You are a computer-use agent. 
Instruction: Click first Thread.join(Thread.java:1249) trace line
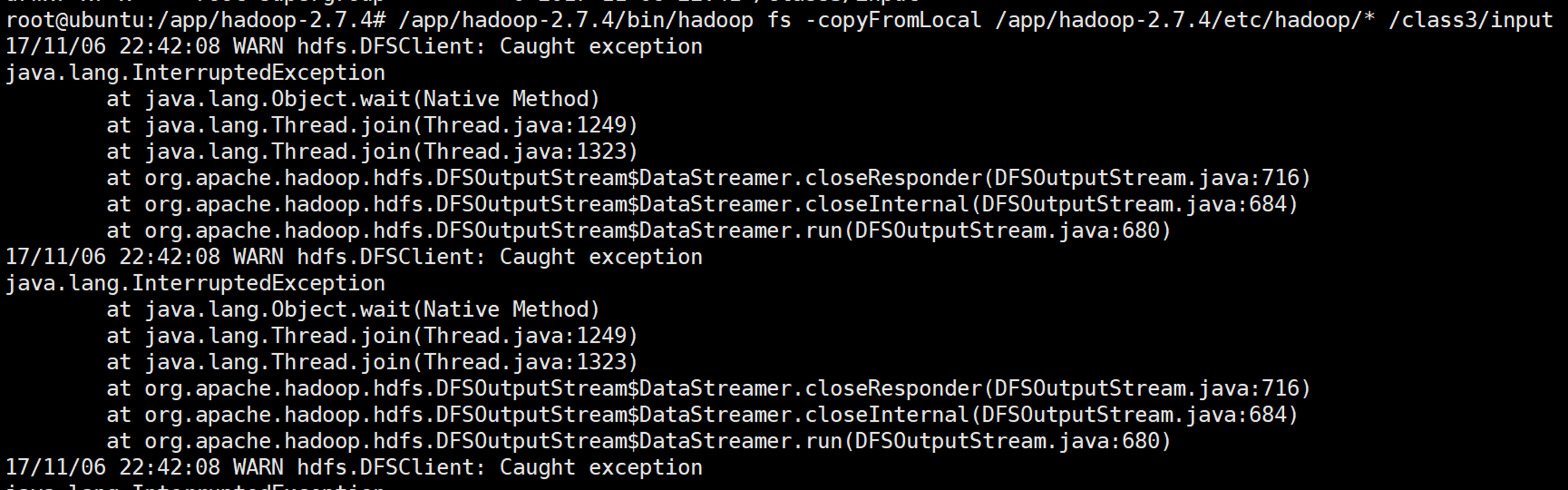point(373,125)
